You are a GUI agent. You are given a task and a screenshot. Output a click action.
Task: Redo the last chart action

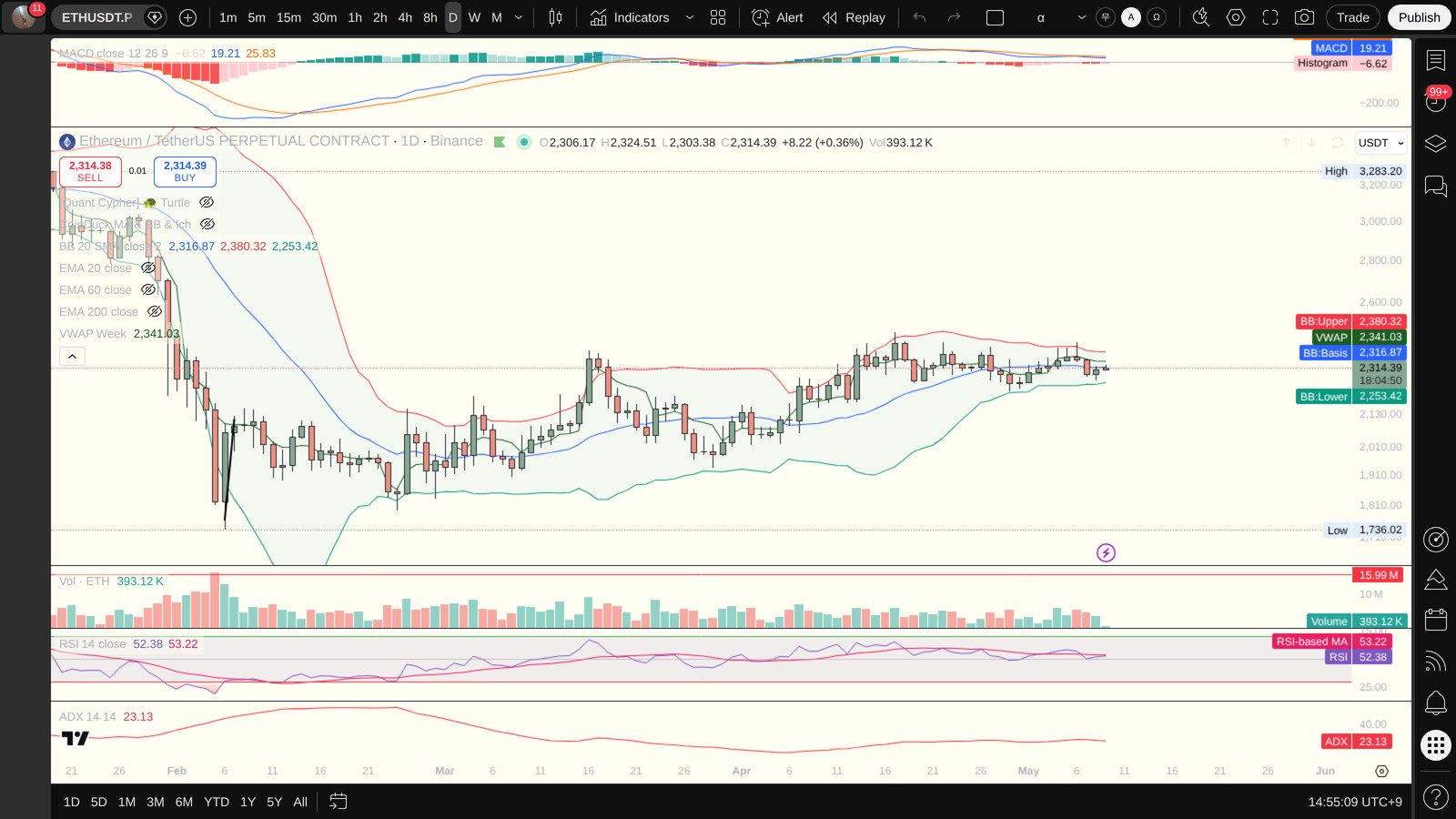point(954,17)
